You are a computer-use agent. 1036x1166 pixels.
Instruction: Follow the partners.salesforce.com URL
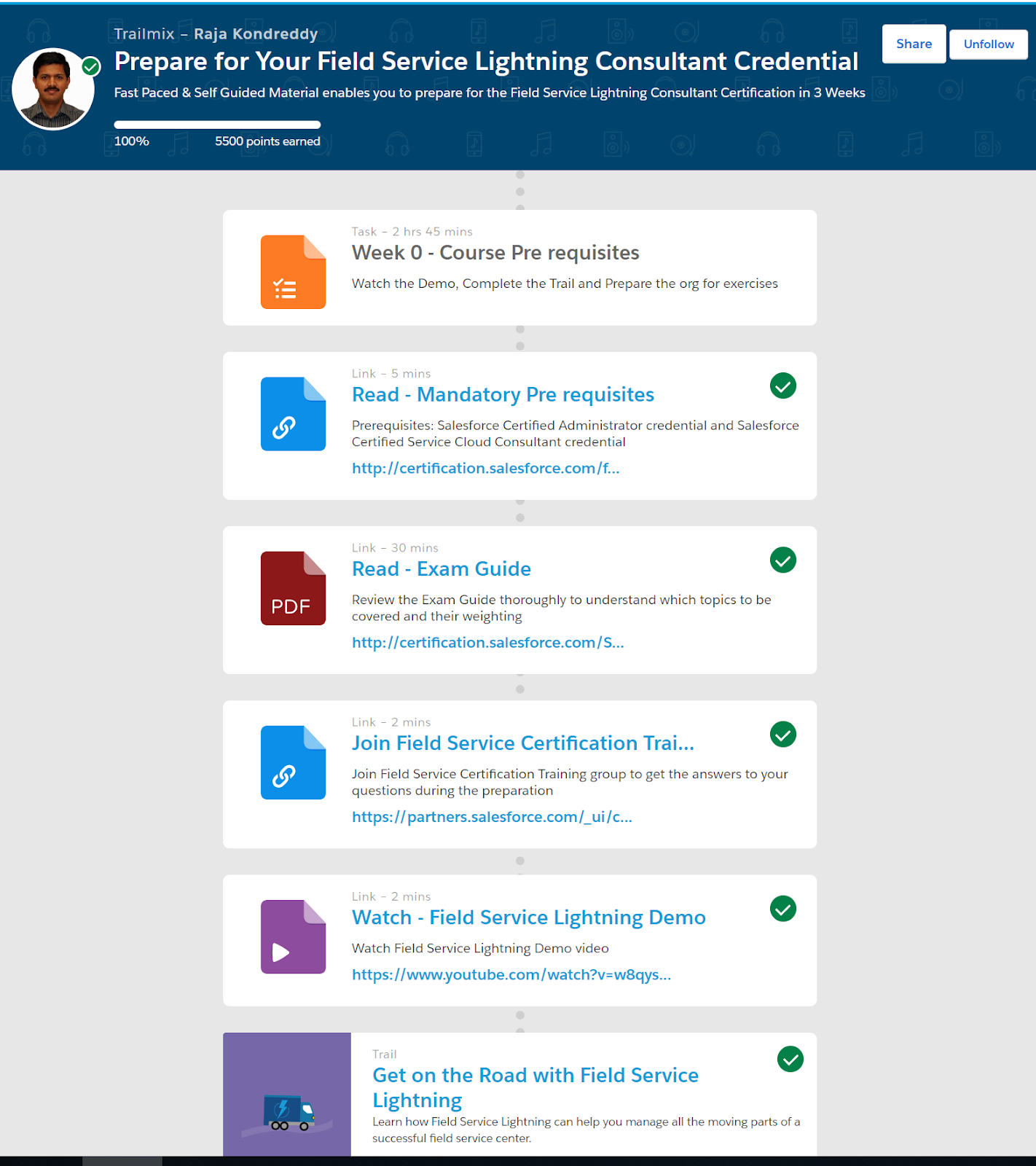point(492,816)
